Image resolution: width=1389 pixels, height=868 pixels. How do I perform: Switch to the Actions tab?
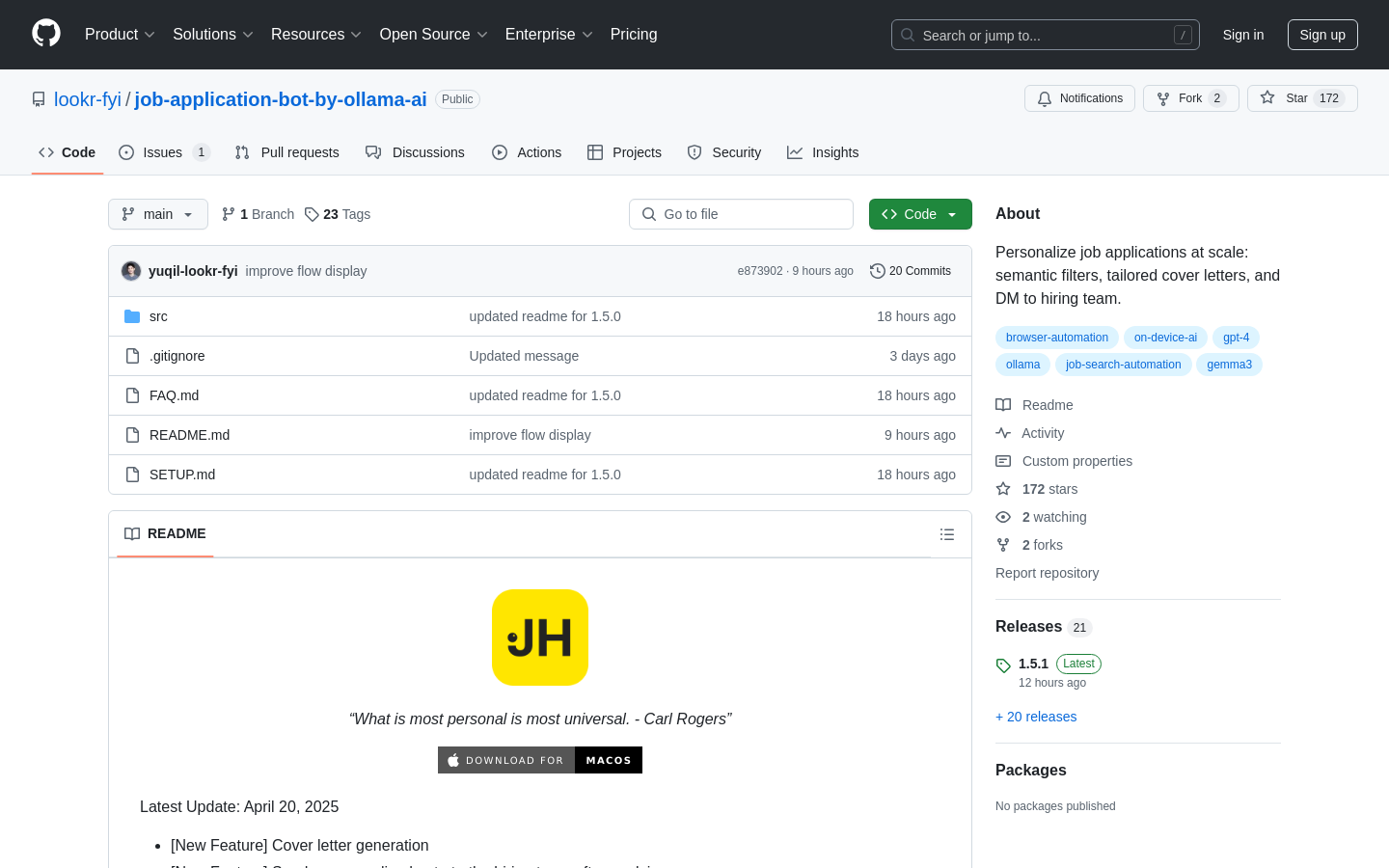[527, 152]
